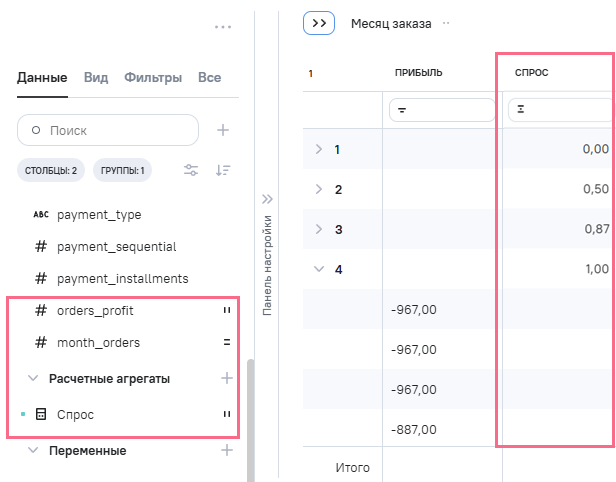
Task: Toggle the group marker on month_orders
Action: click(x=226, y=343)
